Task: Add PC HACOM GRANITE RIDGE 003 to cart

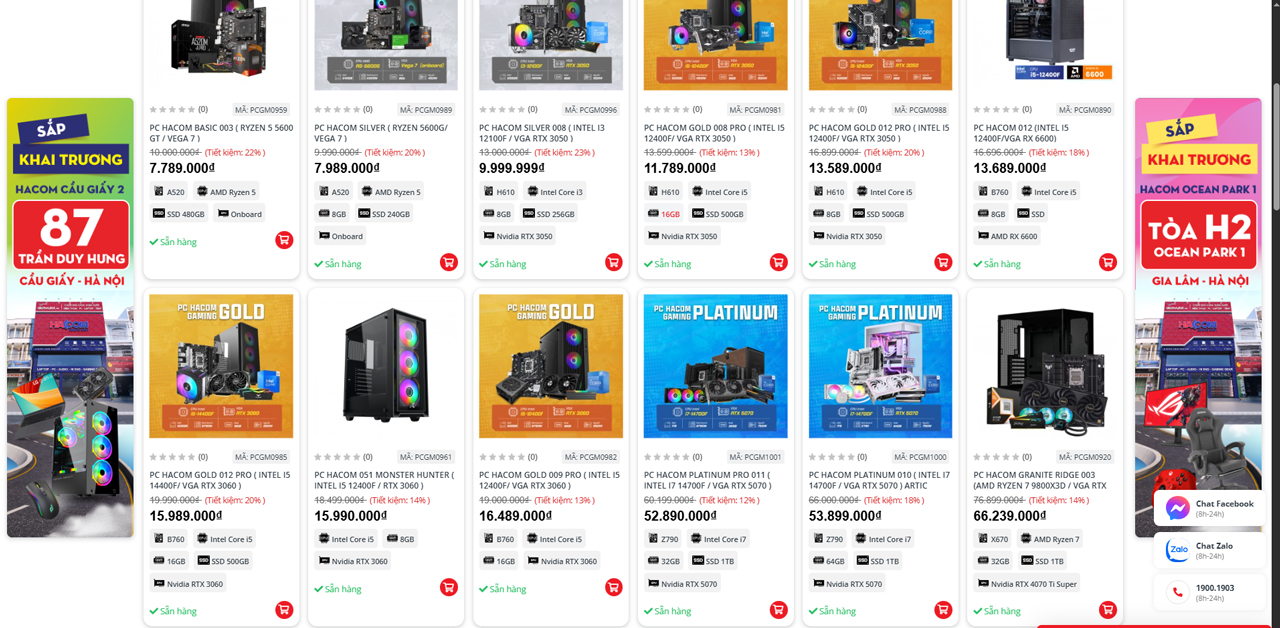Action: click(x=1107, y=609)
